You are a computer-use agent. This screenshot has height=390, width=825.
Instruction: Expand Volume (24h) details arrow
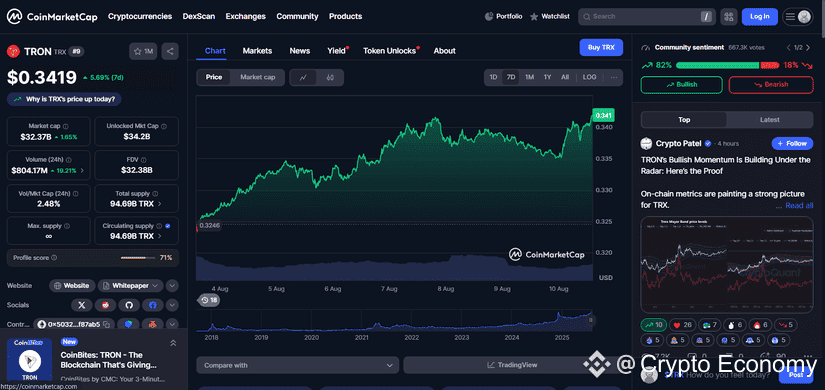pos(81,171)
